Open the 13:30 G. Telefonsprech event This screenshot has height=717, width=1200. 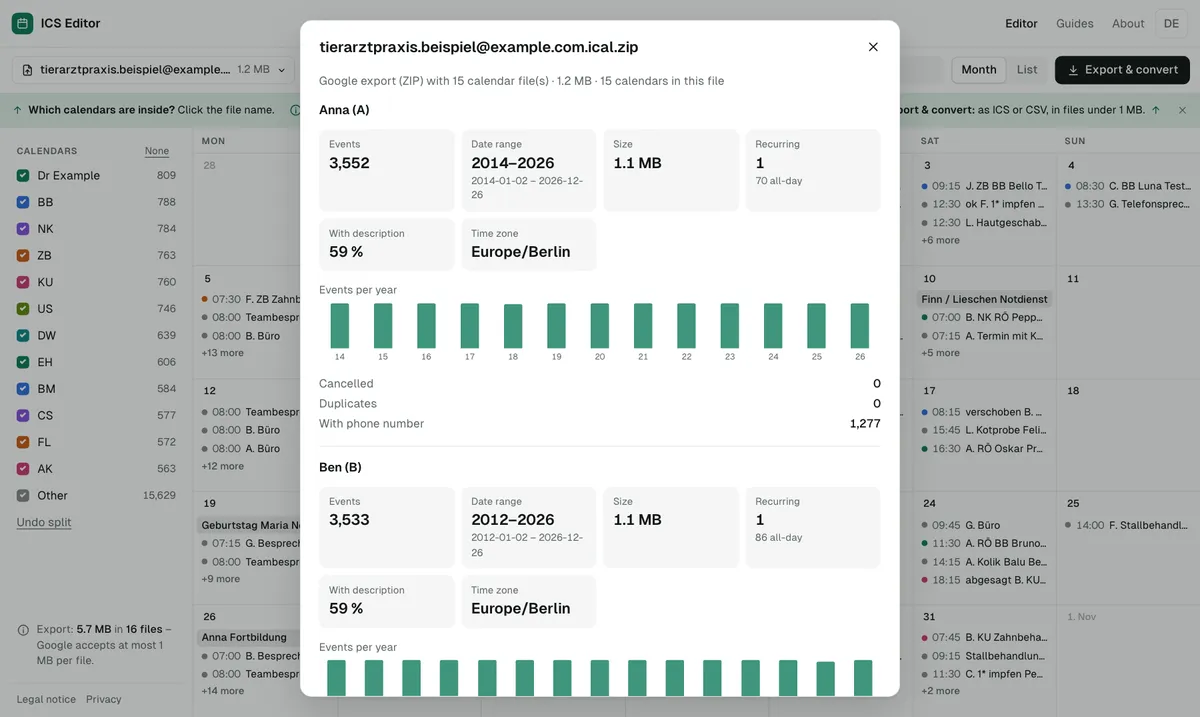point(1128,204)
